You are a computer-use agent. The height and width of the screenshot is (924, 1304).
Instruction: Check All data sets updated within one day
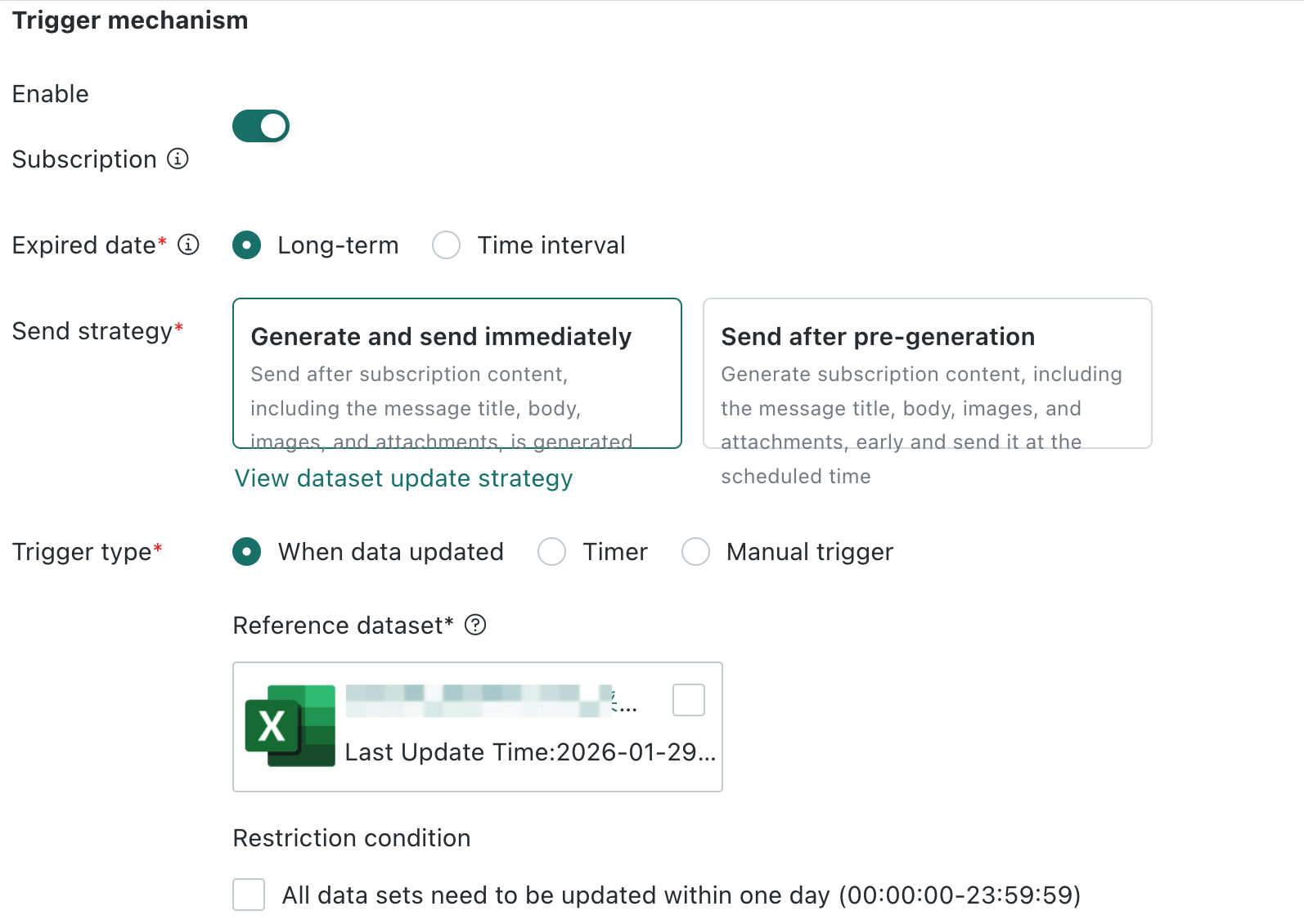coord(249,895)
